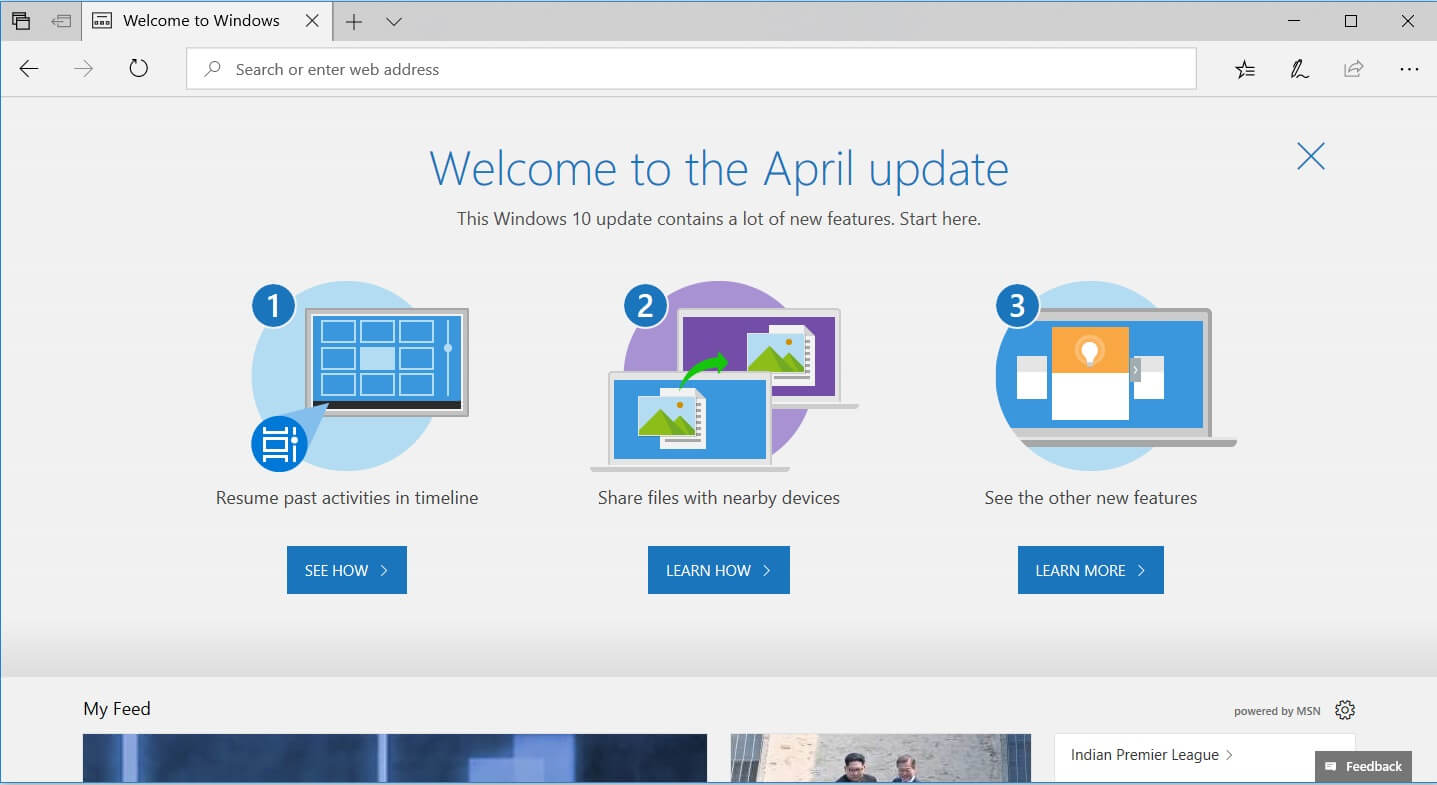Screen dimensions: 1437x785
Task: Click the Share icon in toolbar
Action: [x=1353, y=69]
